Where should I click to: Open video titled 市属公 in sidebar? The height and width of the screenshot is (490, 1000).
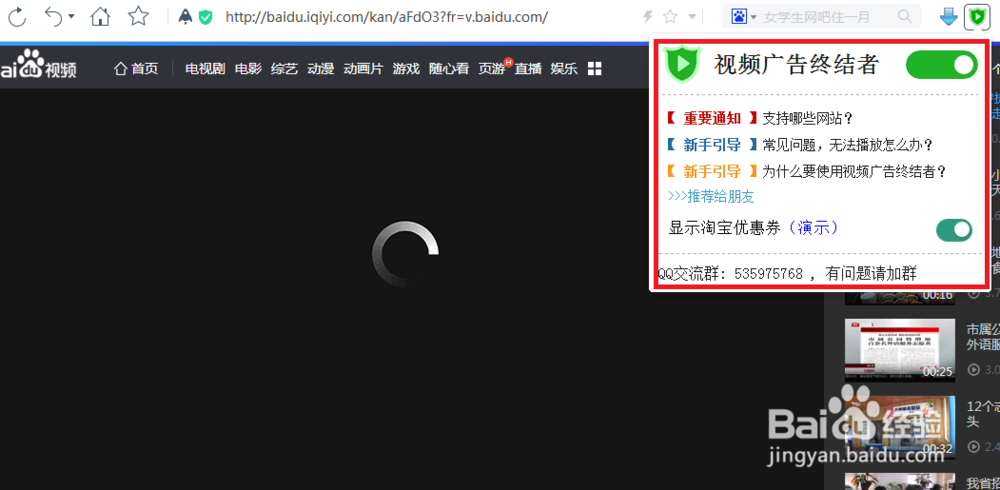click(983, 336)
